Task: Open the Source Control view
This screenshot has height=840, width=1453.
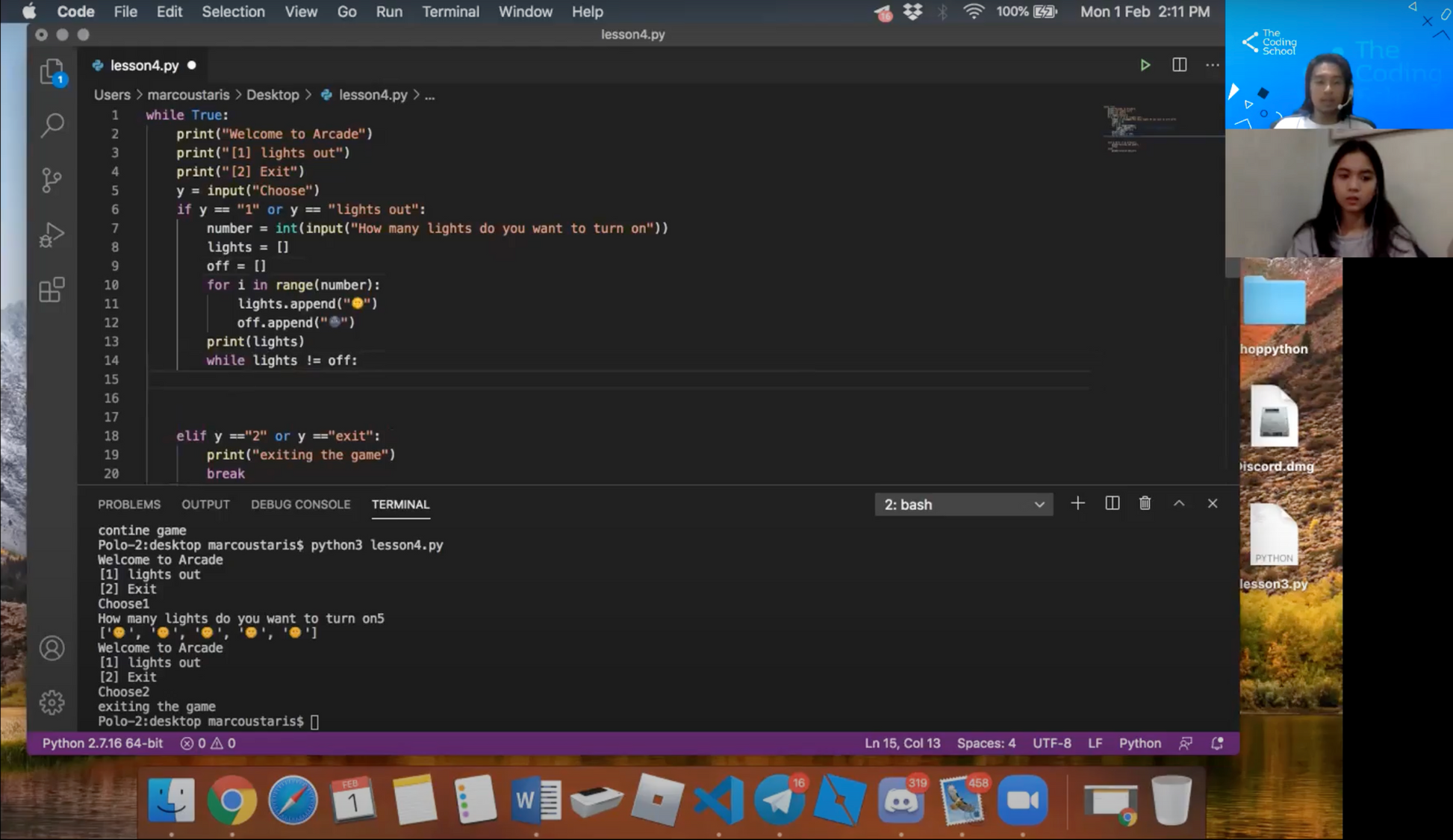Action: coord(52,179)
